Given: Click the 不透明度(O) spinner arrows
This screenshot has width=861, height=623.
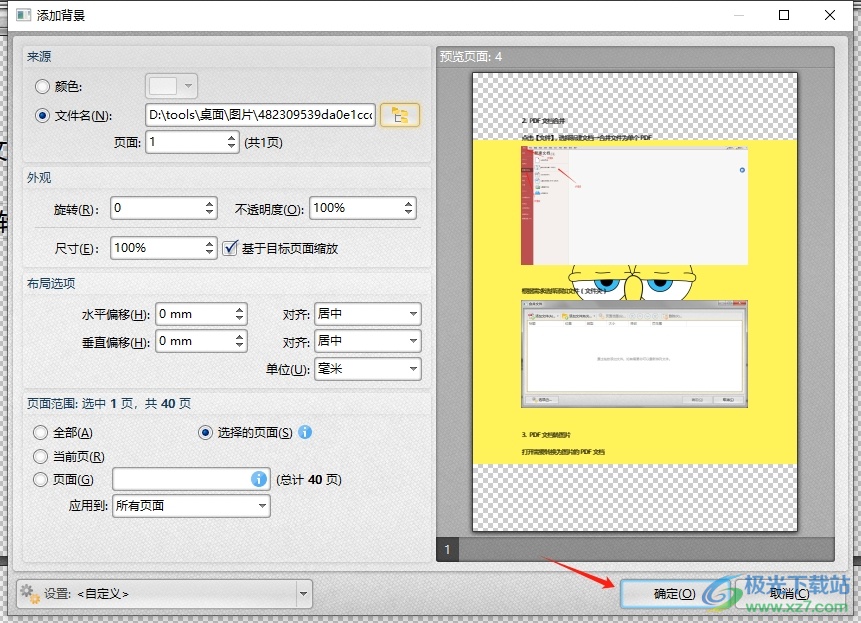Looking at the screenshot, I should click(x=408, y=208).
